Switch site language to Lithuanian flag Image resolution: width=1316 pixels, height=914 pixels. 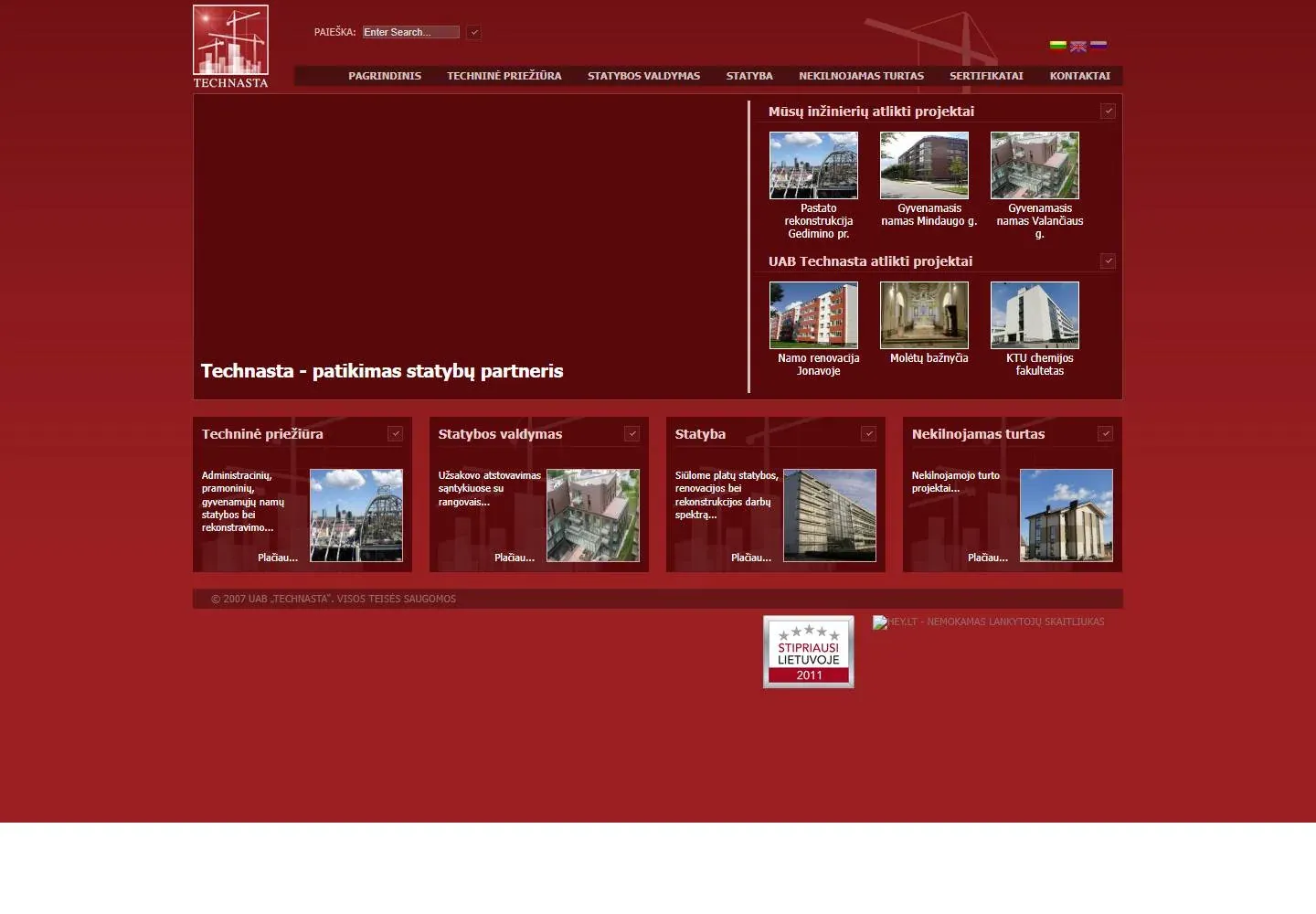click(x=1058, y=45)
